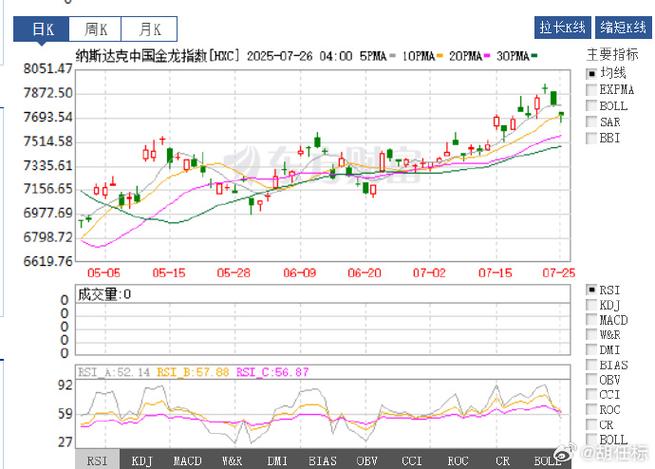Screen dimensions: 655x469
Task: Open the W&R tab in bottom bar
Action: point(232,460)
